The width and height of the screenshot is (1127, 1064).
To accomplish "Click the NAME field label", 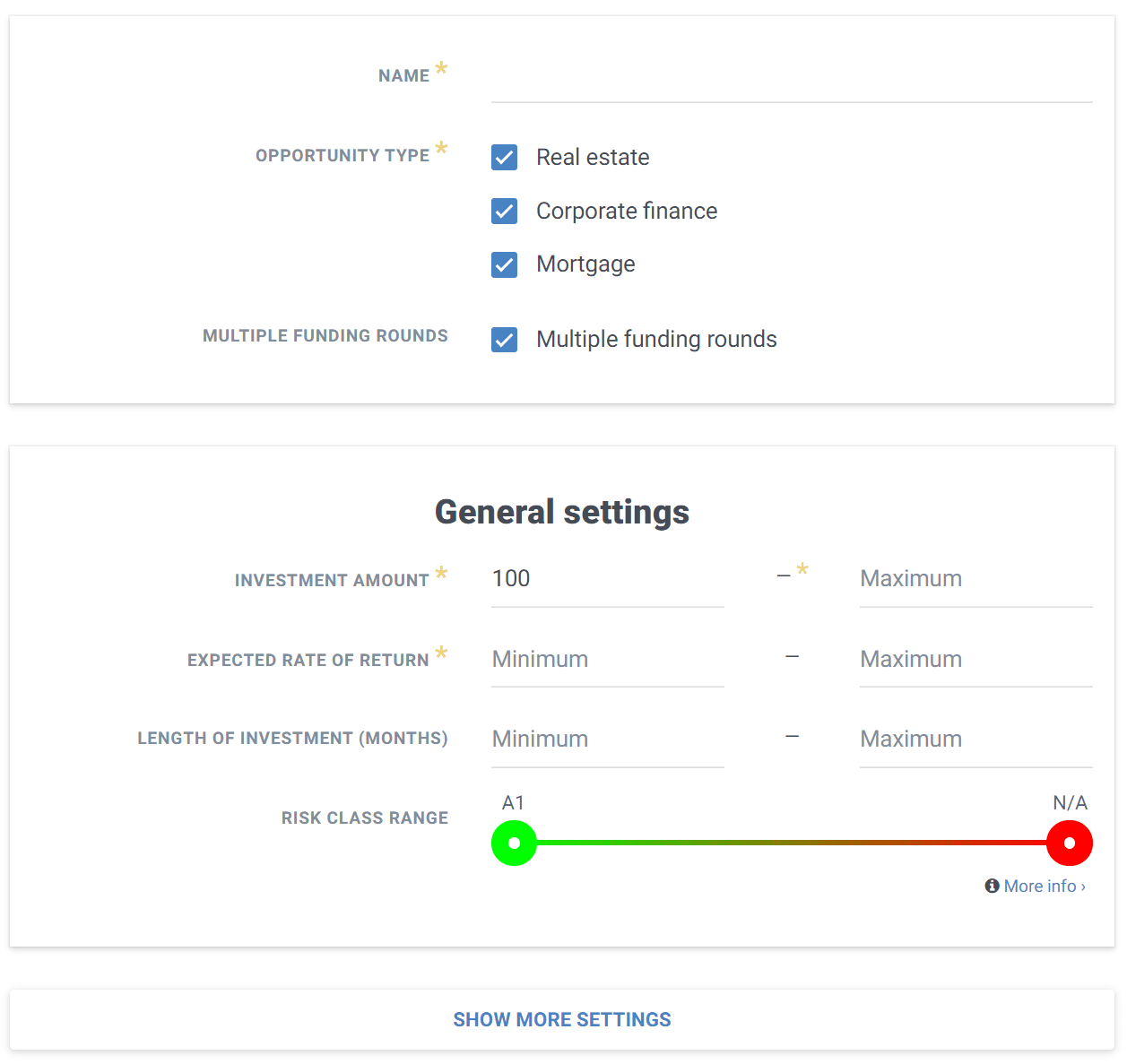I will pyautogui.click(x=403, y=76).
